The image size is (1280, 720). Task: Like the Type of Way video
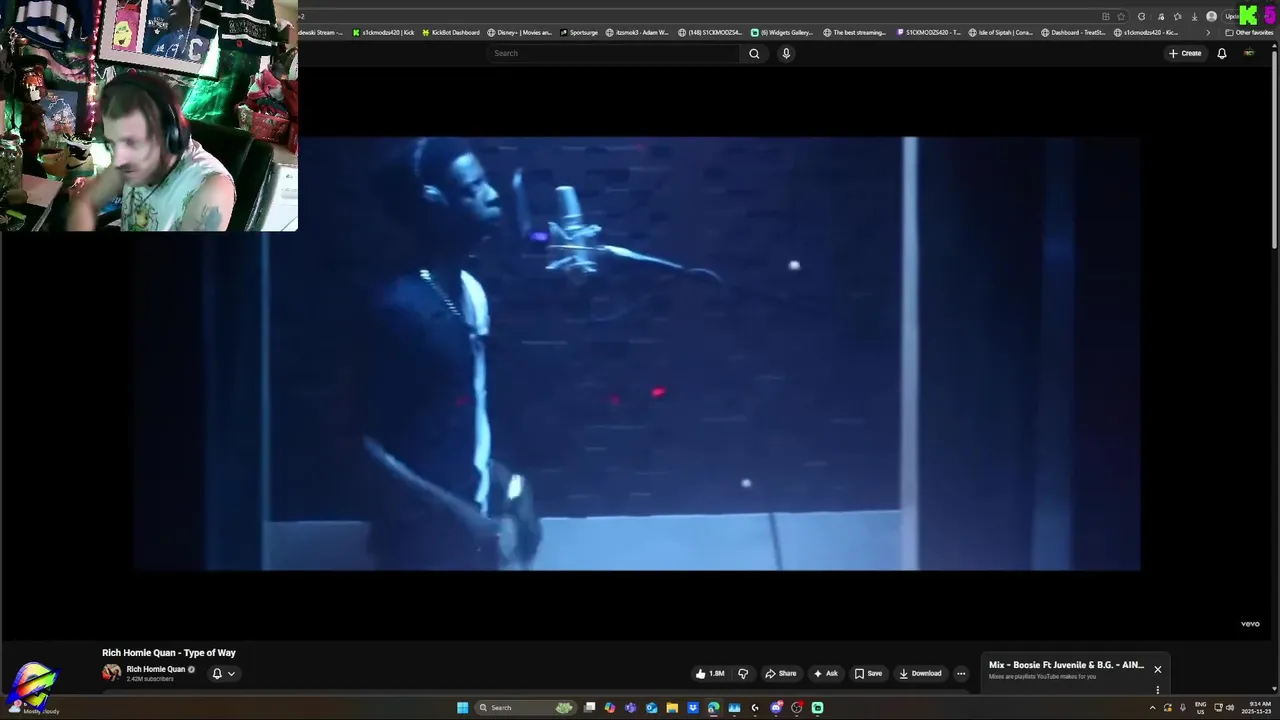pos(710,673)
